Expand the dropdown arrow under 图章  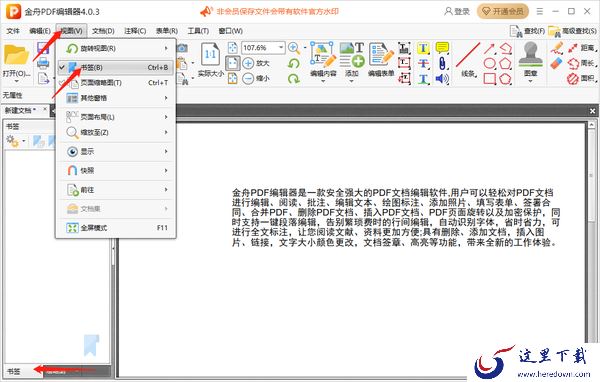click(530, 81)
